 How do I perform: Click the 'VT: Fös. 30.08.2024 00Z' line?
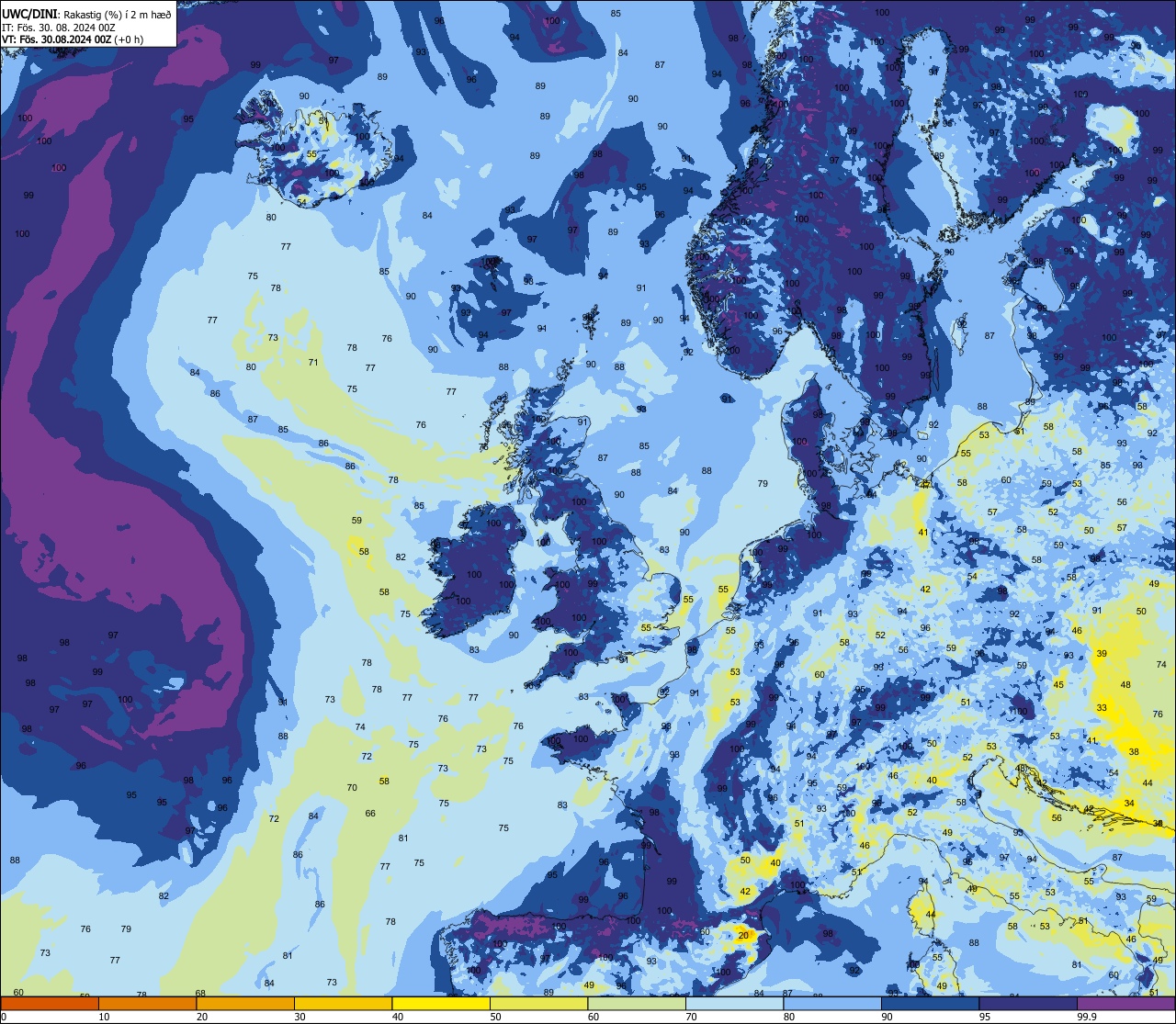[x=57, y=39]
